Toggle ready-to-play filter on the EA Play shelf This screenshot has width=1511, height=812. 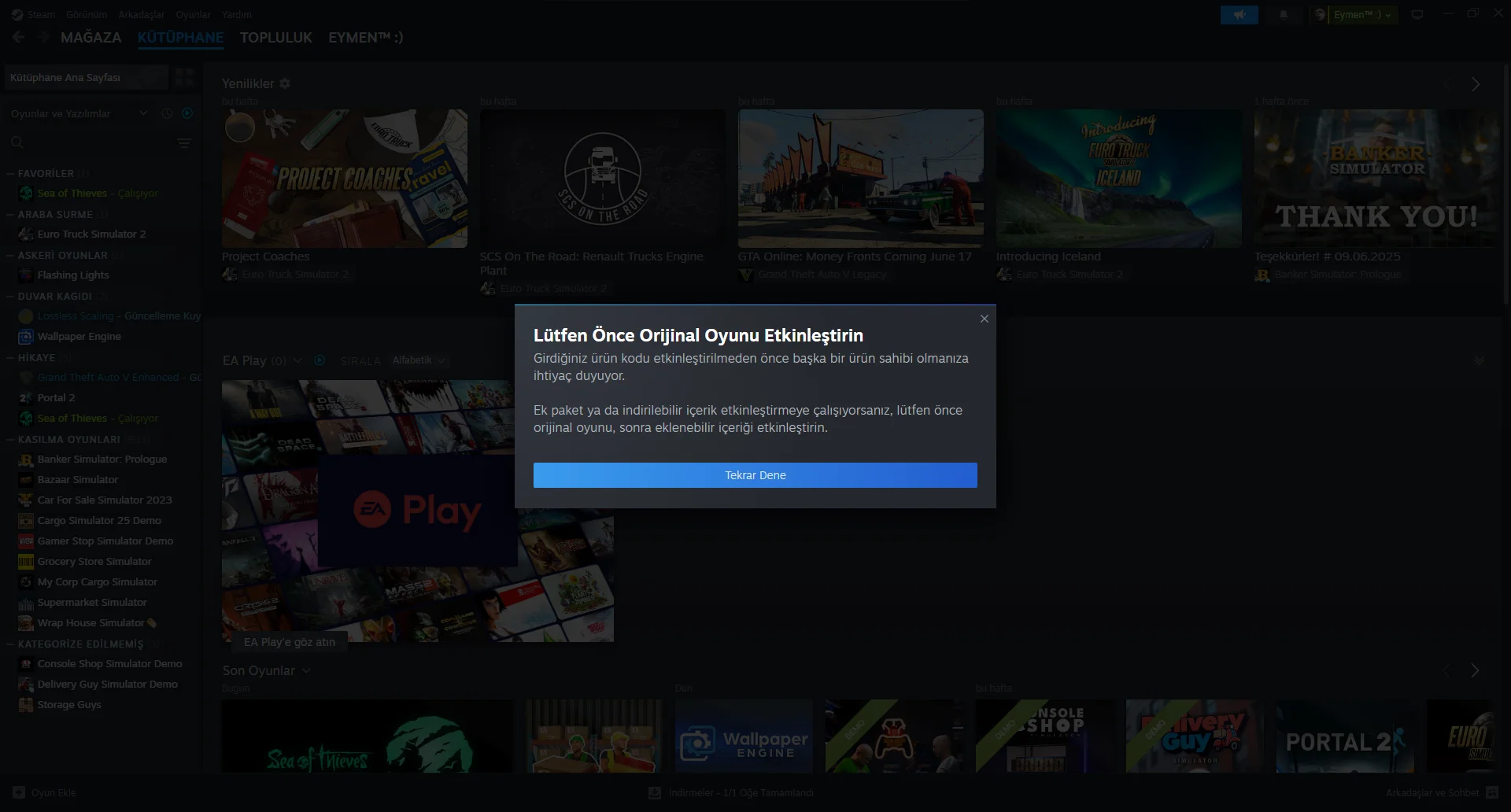click(x=320, y=360)
